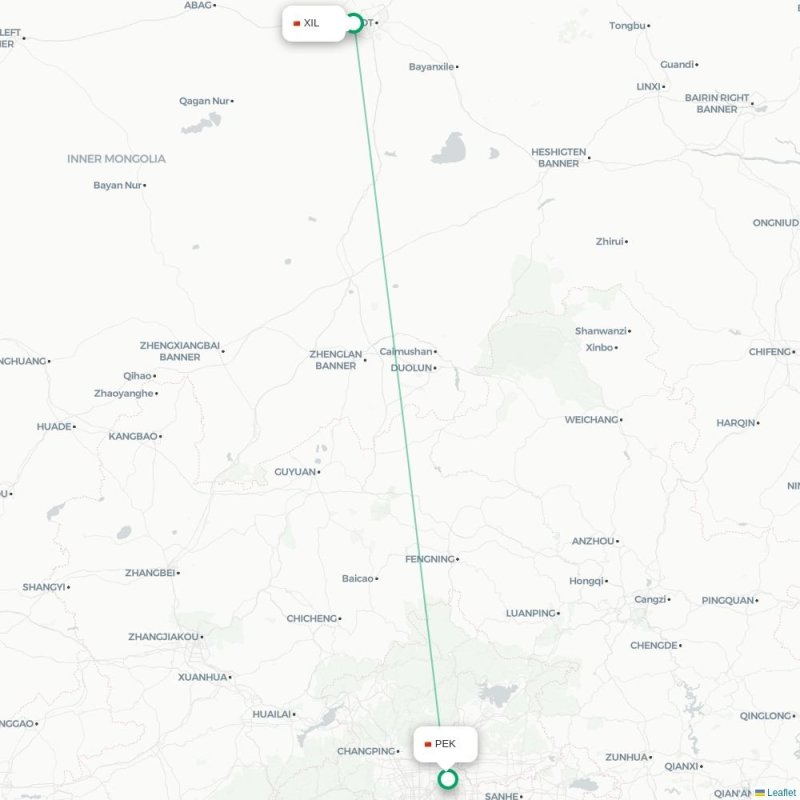Click the Fengning town label
Image resolution: width=800 pixels, height=800 pixels.
pos(430,559)
